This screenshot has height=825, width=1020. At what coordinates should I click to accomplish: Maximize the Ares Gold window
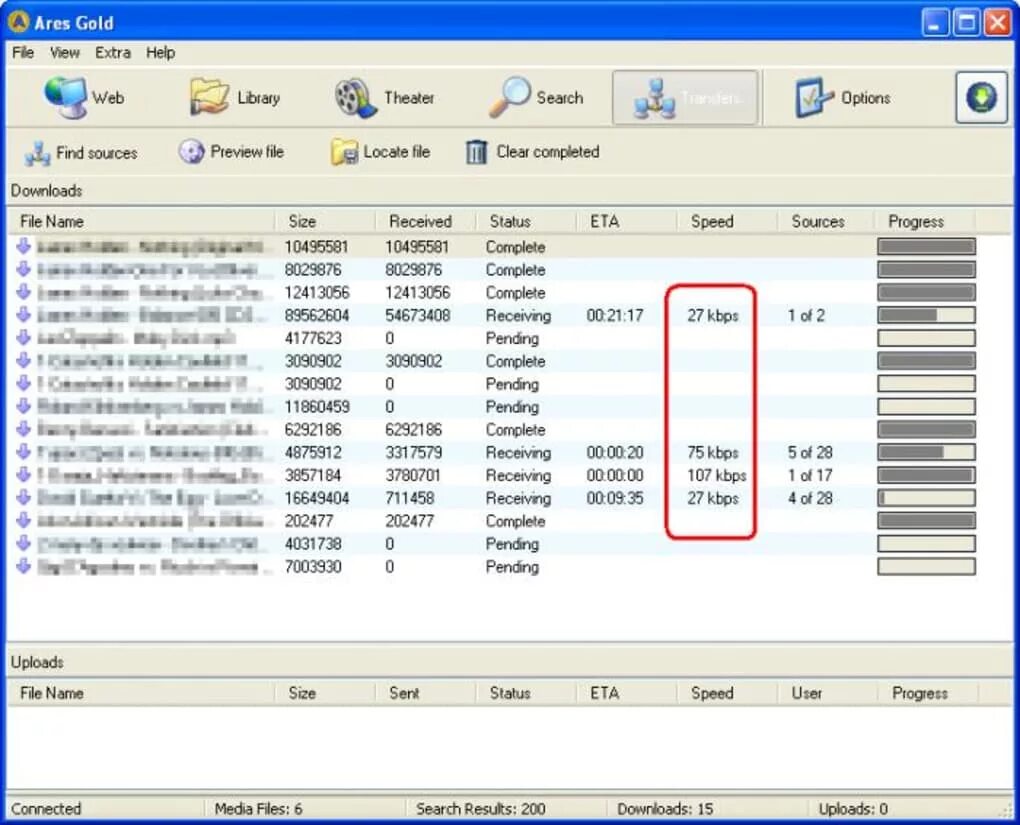(x=967, y=23)
